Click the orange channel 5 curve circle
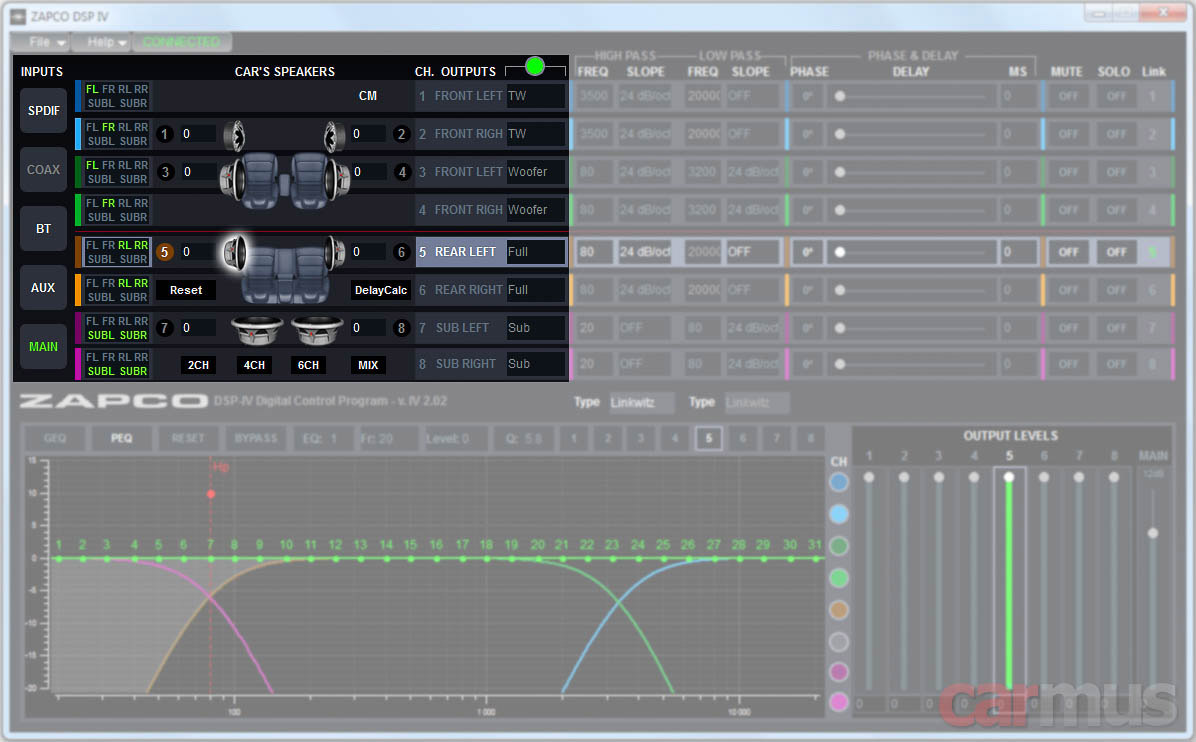 (x=839, y=610)
